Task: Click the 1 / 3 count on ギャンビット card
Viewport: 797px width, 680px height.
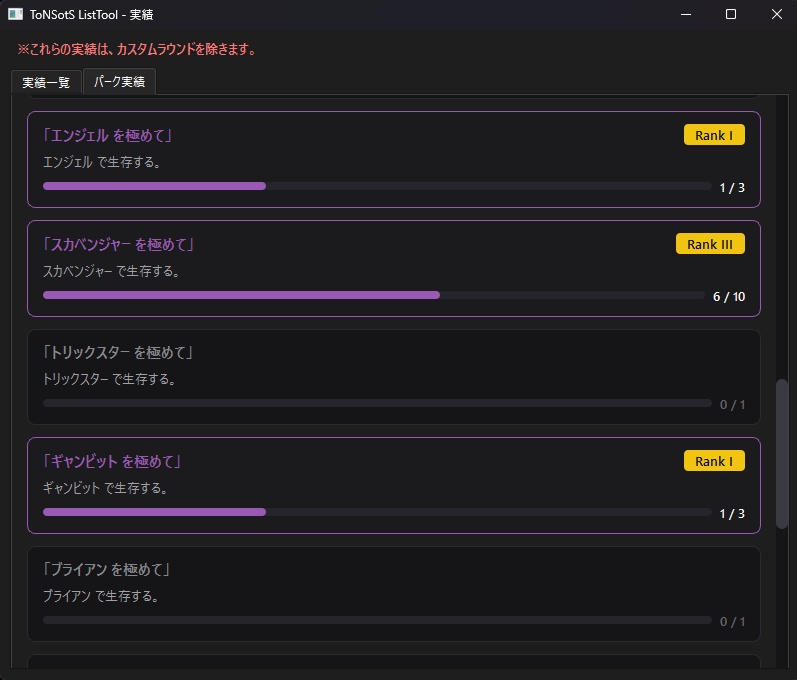Action: coord(732,514)
